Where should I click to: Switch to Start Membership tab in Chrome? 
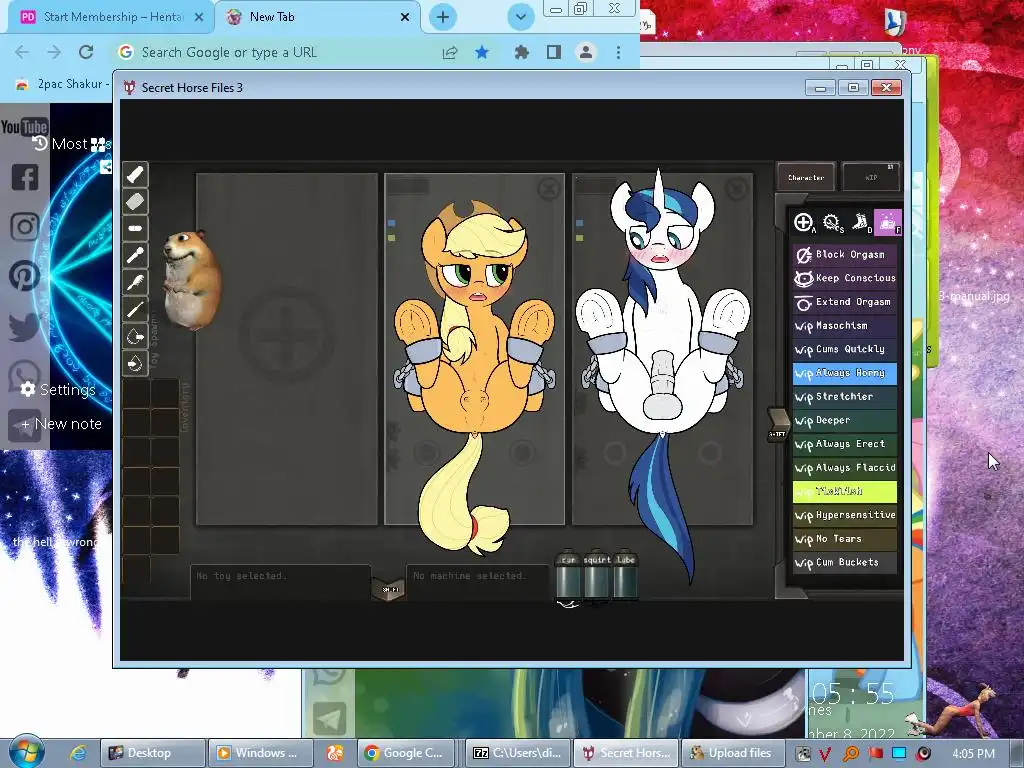[x=111, y=17]
